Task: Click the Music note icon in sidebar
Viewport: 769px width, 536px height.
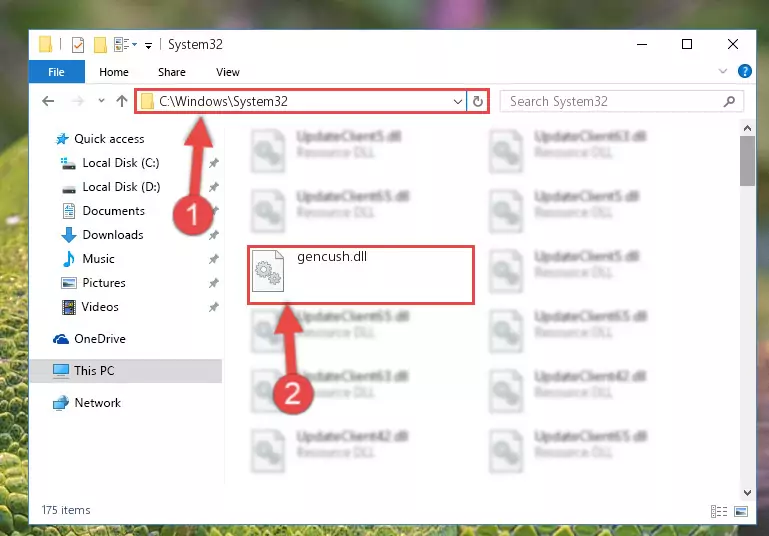Action: pos(69,259)
